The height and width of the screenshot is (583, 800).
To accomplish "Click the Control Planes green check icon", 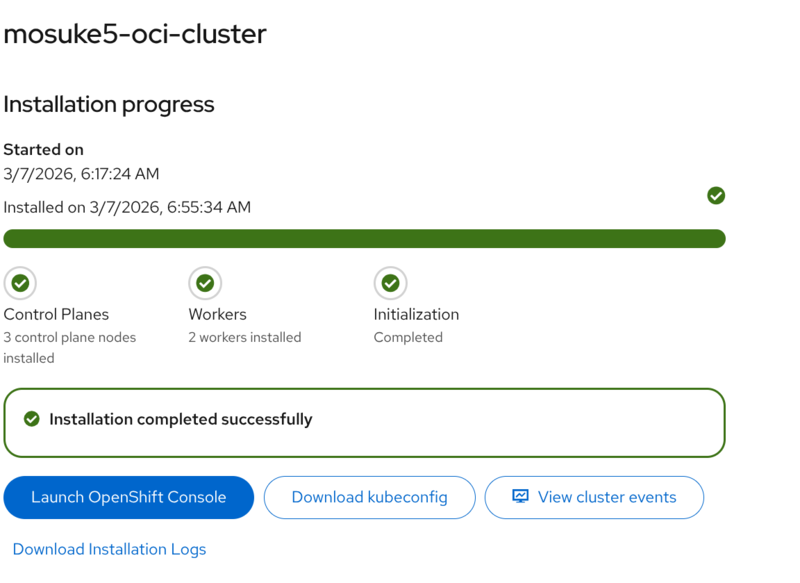I will click(20, 283).
